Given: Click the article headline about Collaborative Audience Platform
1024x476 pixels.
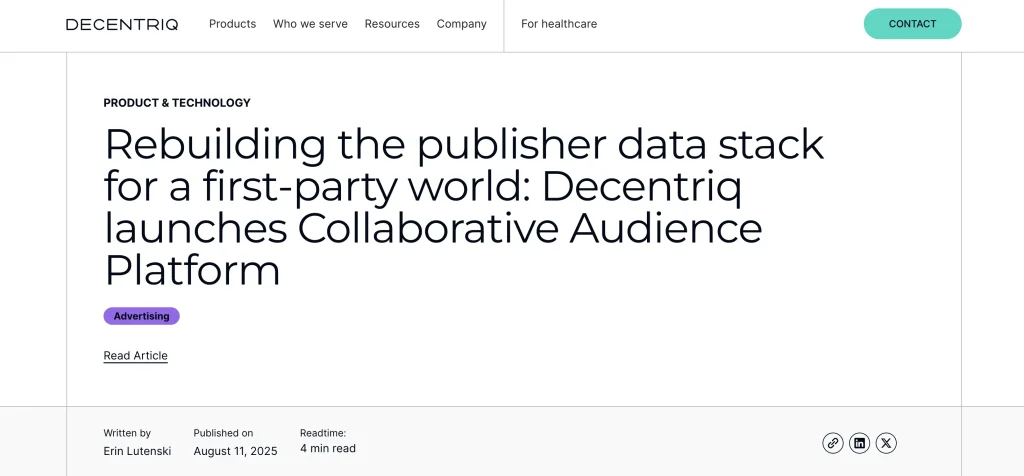Looking at the screenshot, I should (x=464, y=207).
